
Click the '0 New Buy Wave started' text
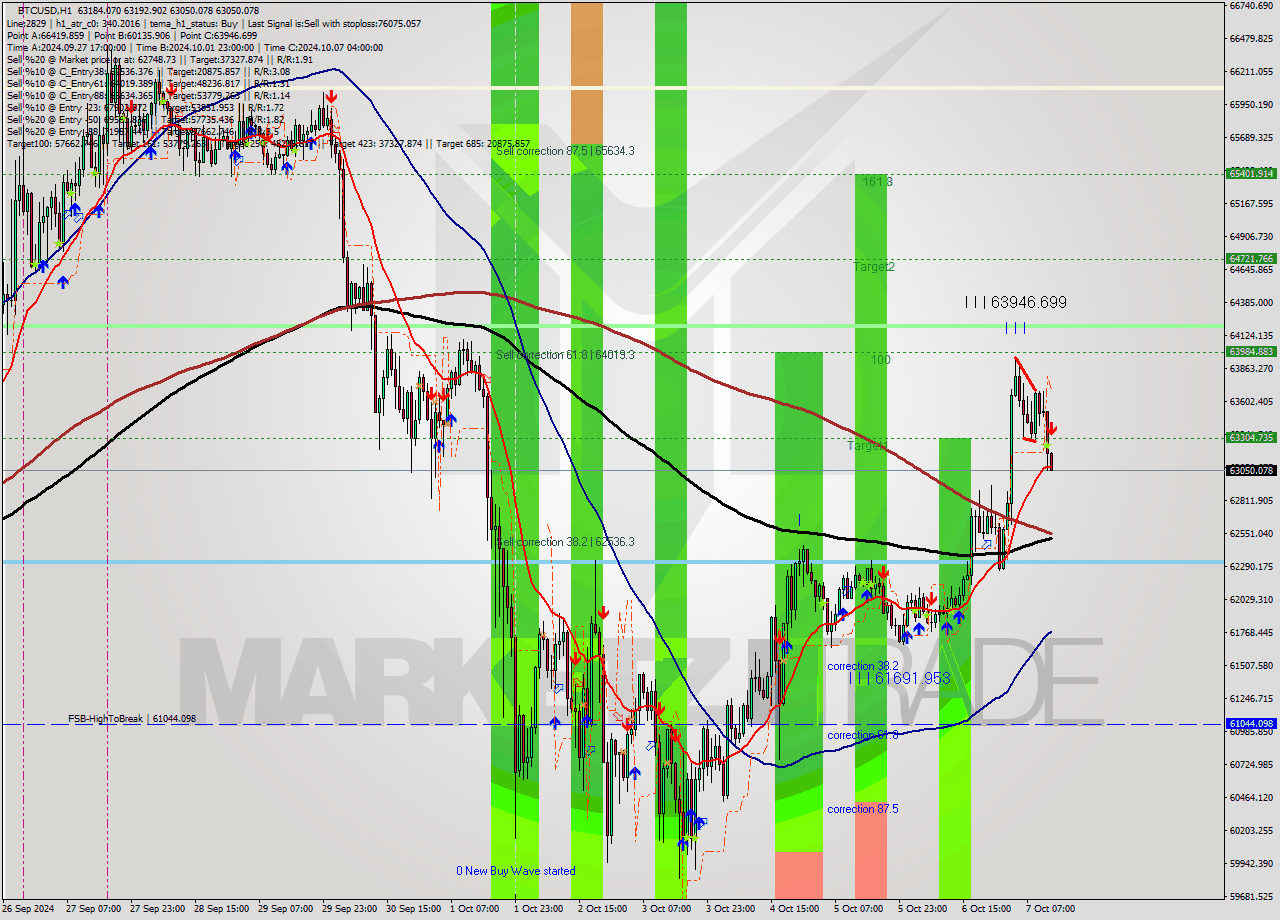click(x=516, y=871)
